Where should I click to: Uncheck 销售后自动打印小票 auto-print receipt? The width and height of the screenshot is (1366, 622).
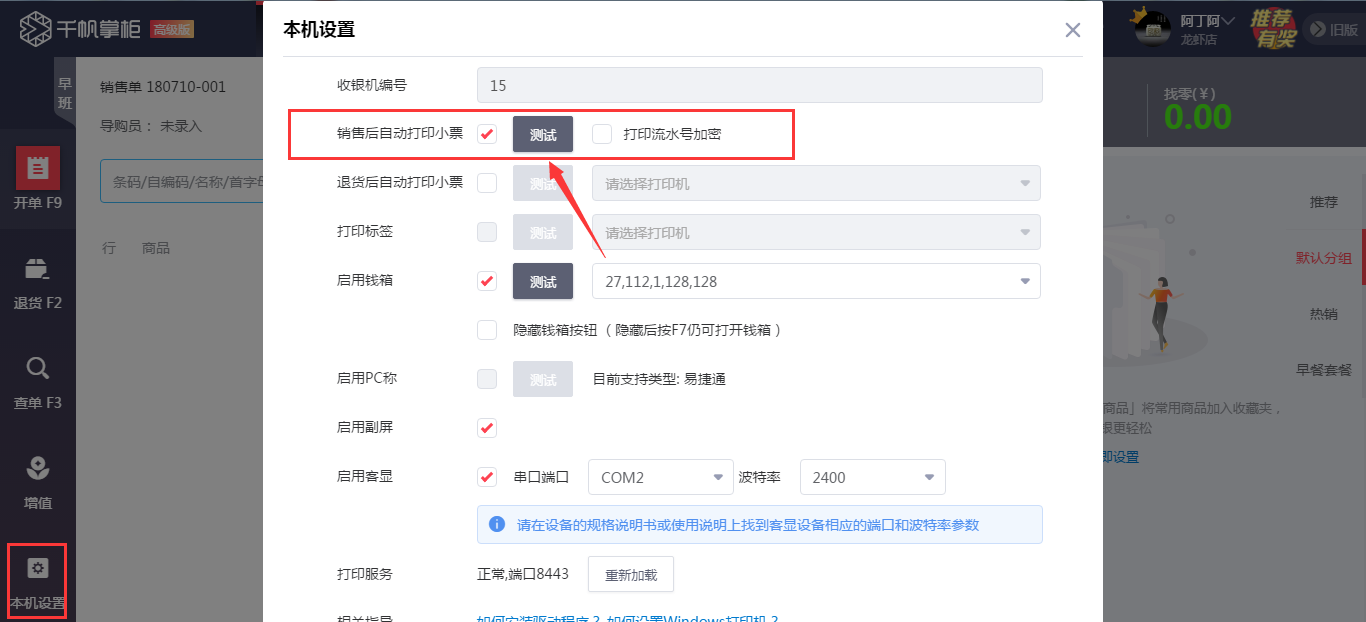click(486, 134)
